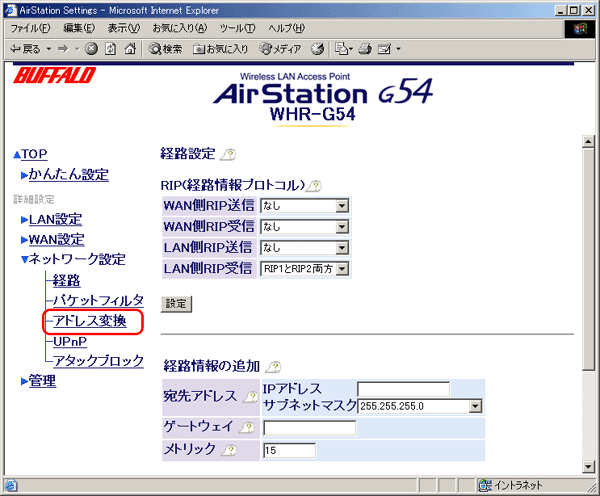Click the Windows logo throbber icon
The width and height of the screenshot is (600, 496).
580,29
